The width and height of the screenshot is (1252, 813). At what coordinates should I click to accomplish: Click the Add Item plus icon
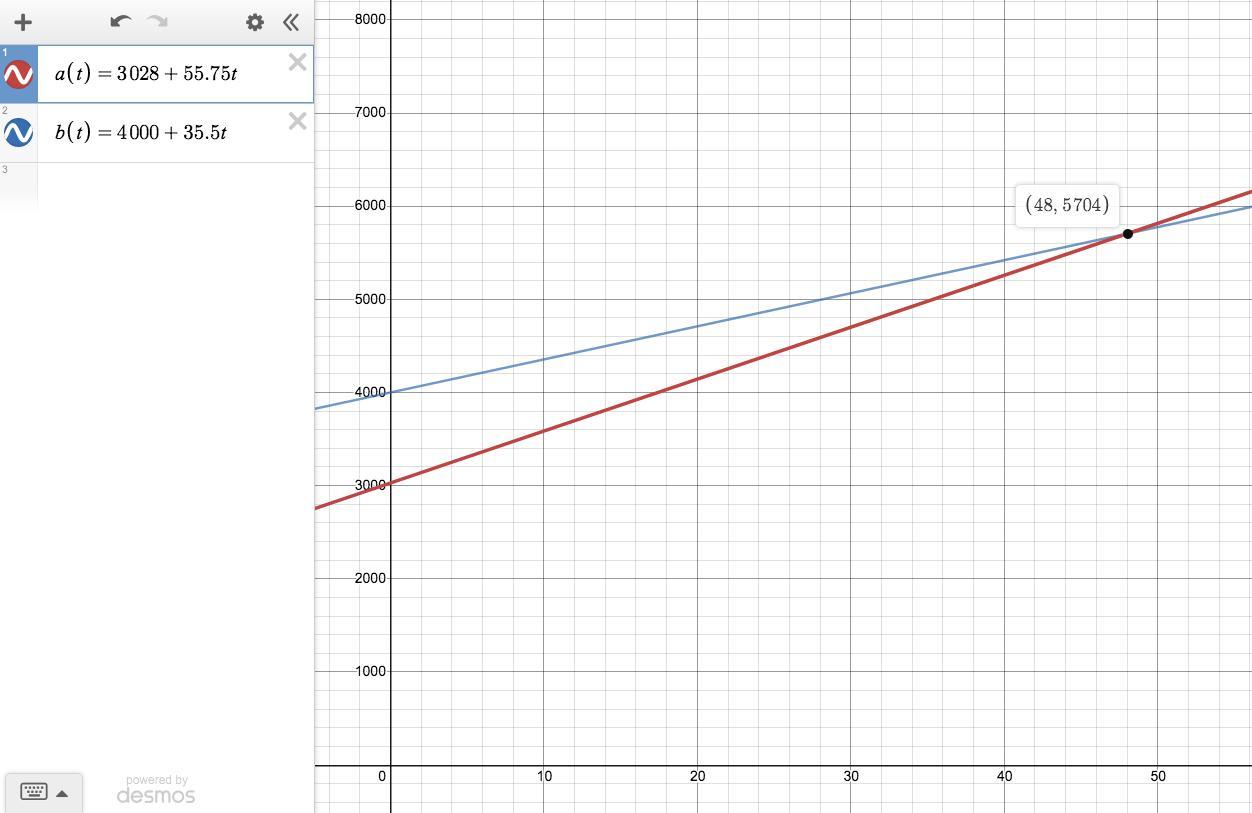[x=23, y=22]
